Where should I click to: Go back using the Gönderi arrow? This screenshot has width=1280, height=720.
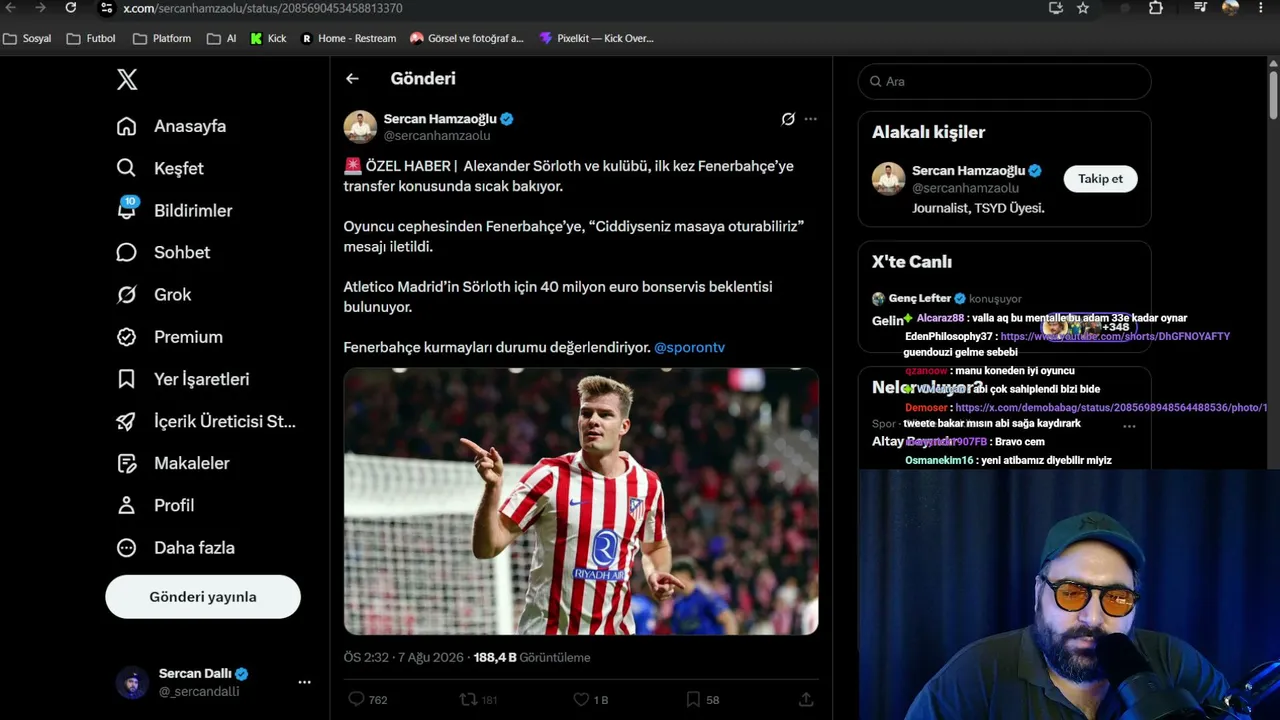352,78
